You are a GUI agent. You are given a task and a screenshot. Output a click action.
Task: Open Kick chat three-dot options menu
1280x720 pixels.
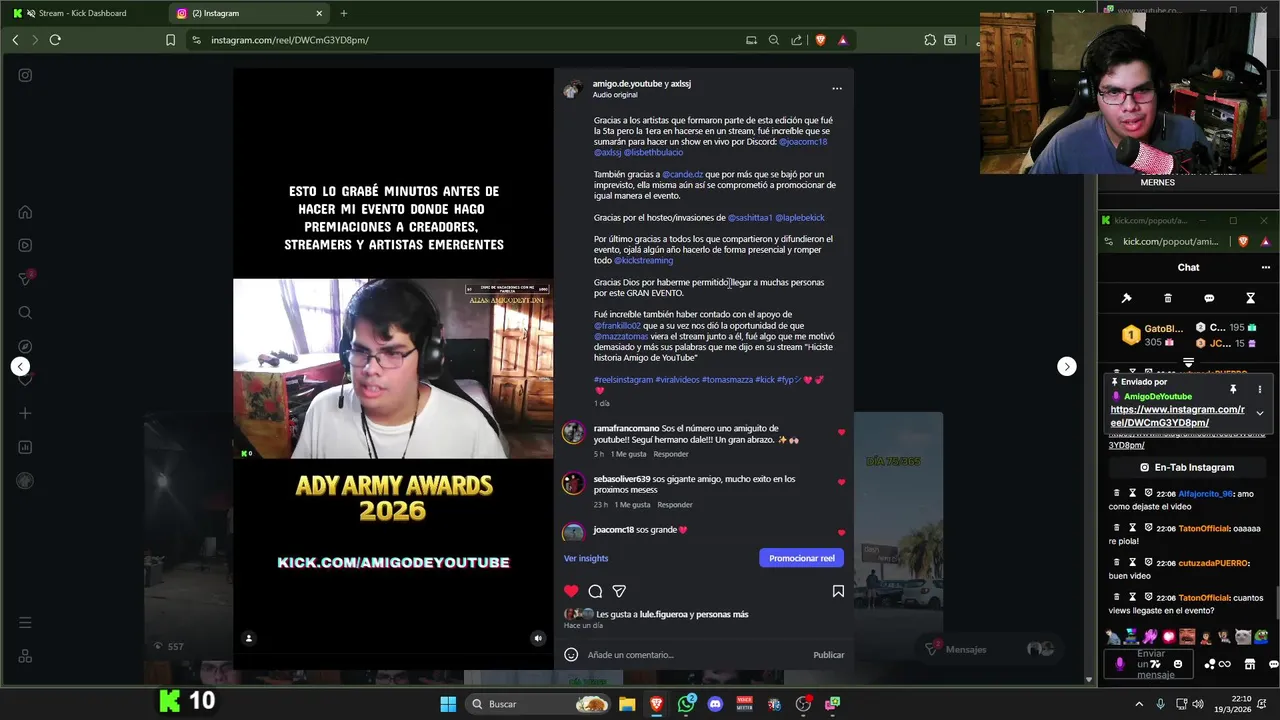(x=1265, y=267)
